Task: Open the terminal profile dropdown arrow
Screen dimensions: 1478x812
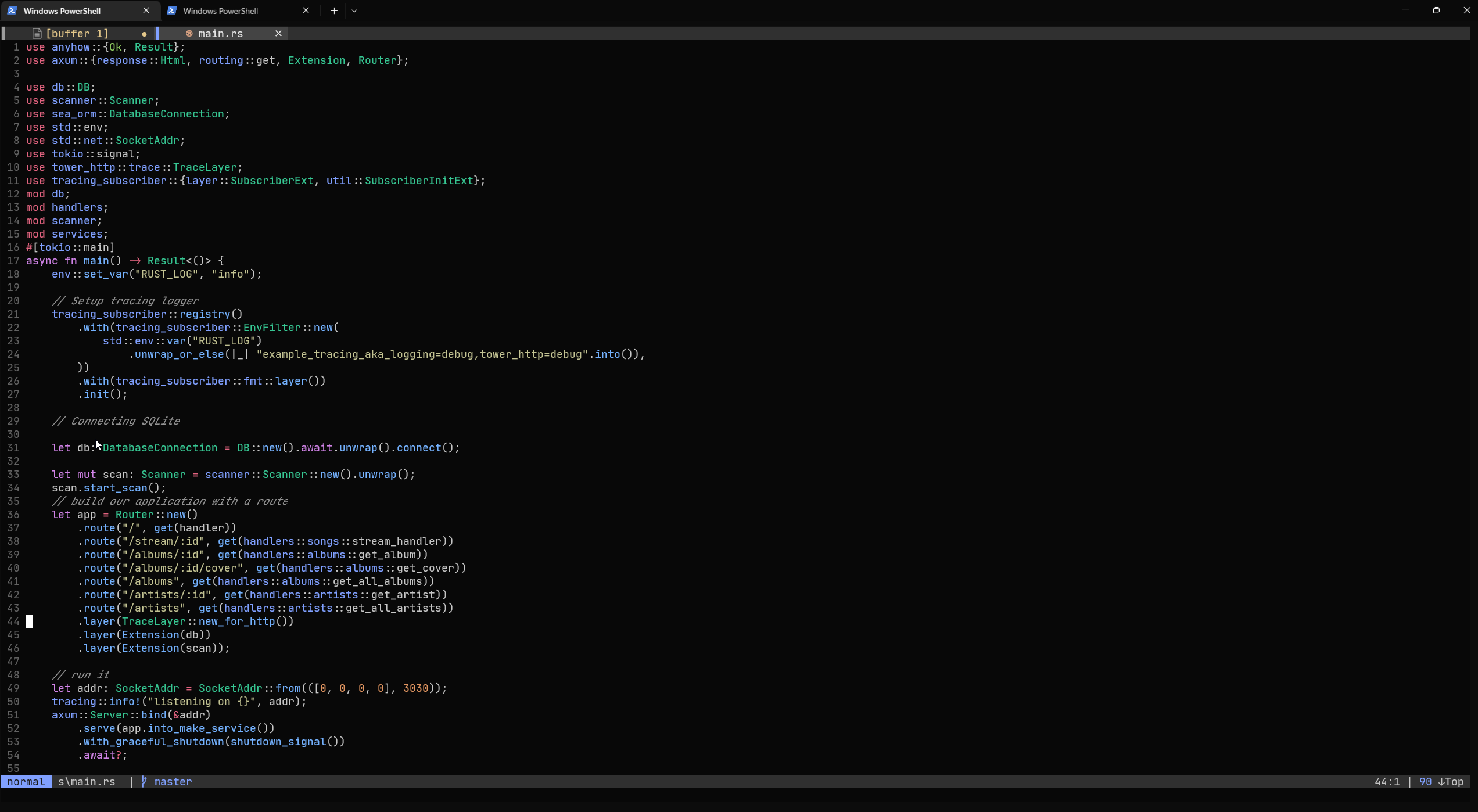Action: (354, 10)
